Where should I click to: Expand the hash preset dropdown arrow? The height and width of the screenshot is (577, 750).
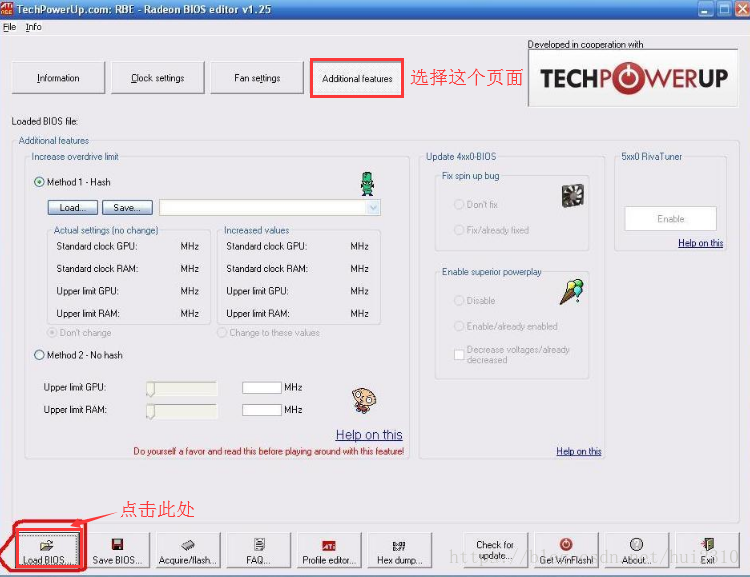pos(373,208)
